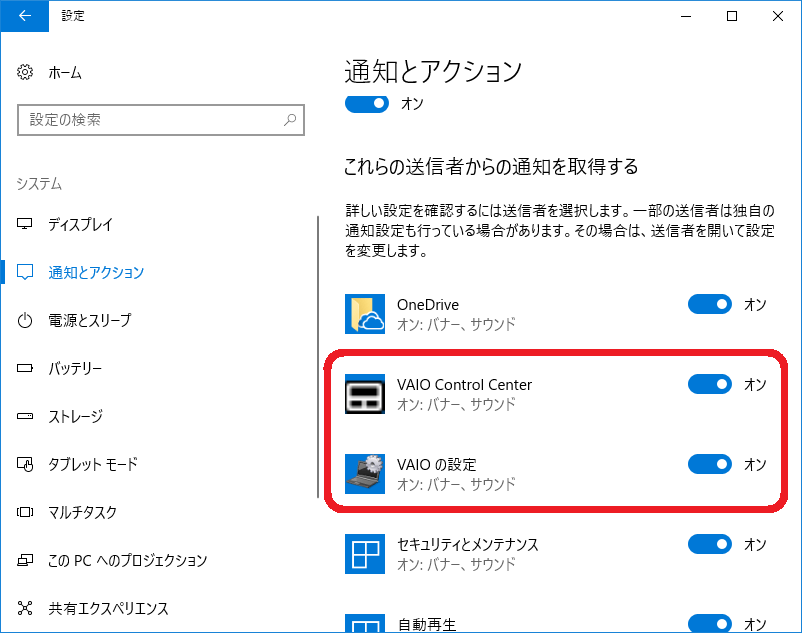Click the 電源とスリープ power icon
Viewport: 802px width, 633px height.
(25, 320)
